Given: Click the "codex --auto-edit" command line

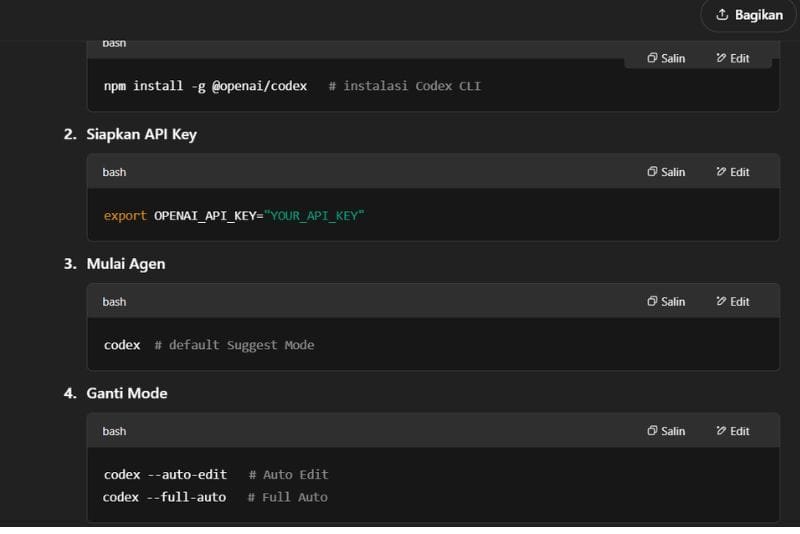Looking at the screenshot, I should (165, 475).
